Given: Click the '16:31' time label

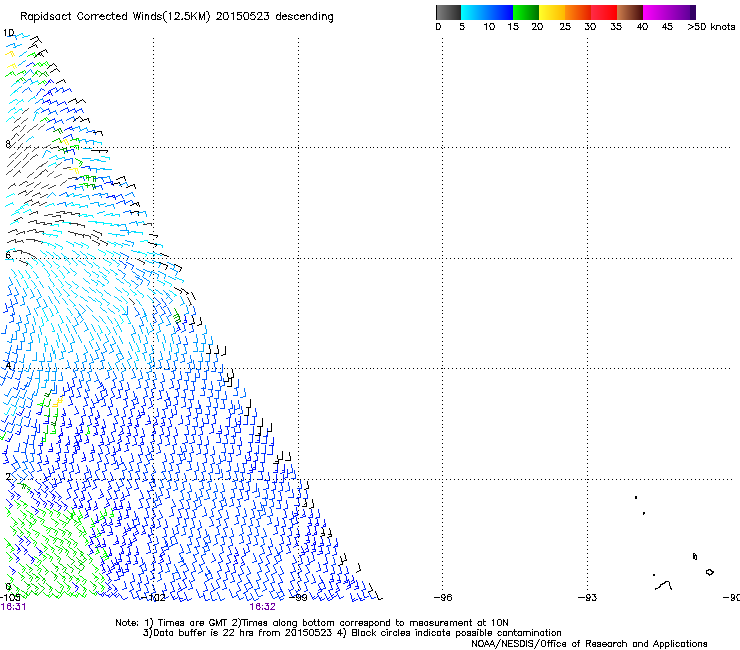Looking at the screenshot, I should pyautogui.click(x=13, y=607).
